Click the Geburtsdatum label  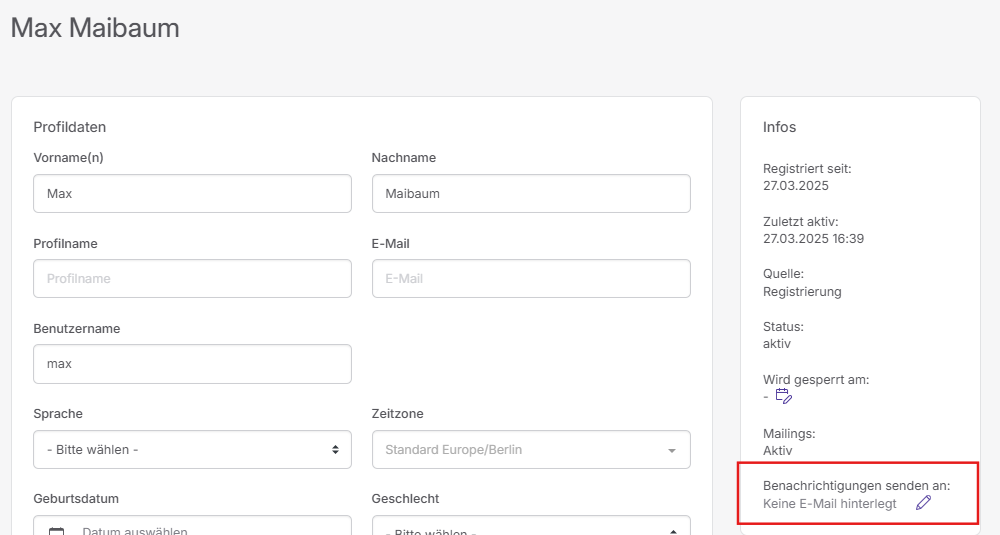point(76,499)
